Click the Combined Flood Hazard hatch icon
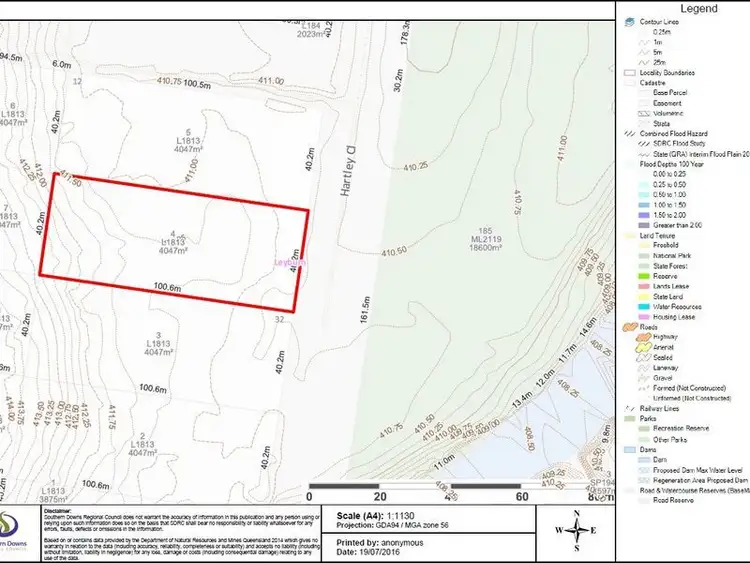This screenshot has height=563, width=750. pos(627,133)
